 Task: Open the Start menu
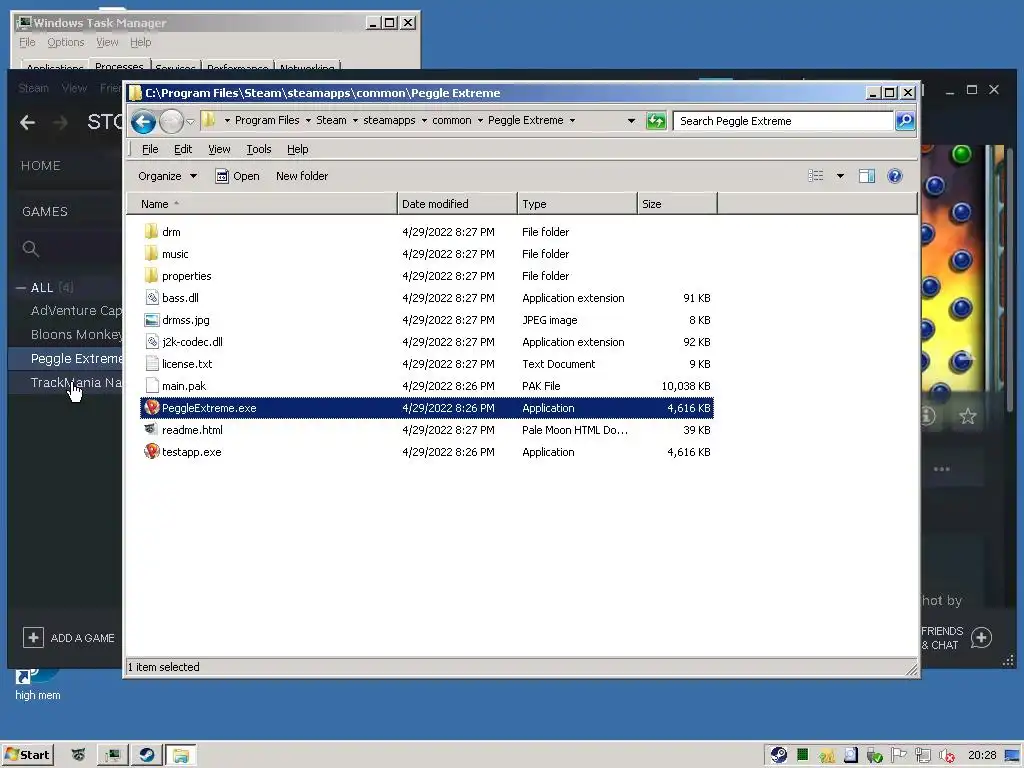point(27,755)
